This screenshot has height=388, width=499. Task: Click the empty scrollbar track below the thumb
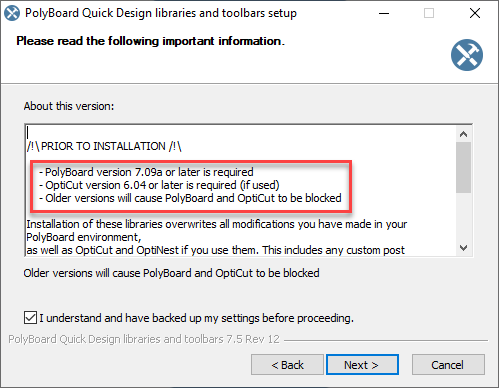tap(463, 217)
